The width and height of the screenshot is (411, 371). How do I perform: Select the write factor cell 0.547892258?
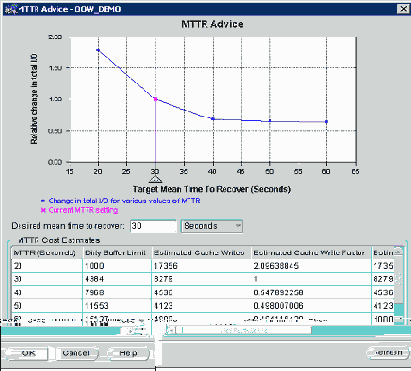pos(311,292)
